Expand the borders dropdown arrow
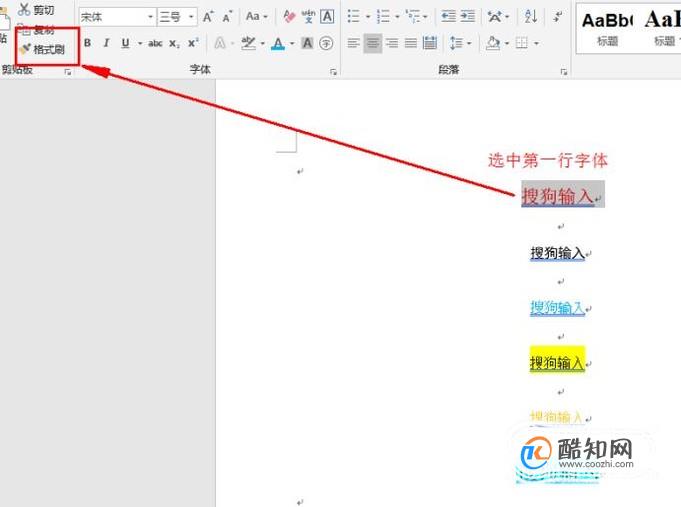 [536, 43]
